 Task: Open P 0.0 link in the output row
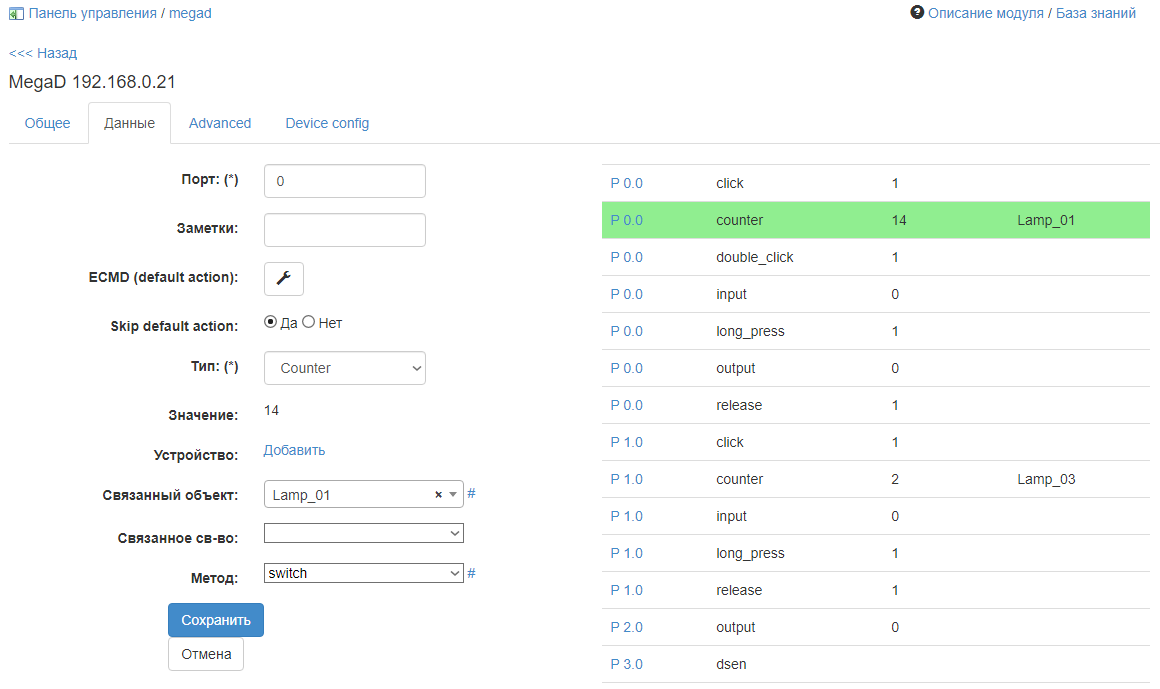[627, 368]
